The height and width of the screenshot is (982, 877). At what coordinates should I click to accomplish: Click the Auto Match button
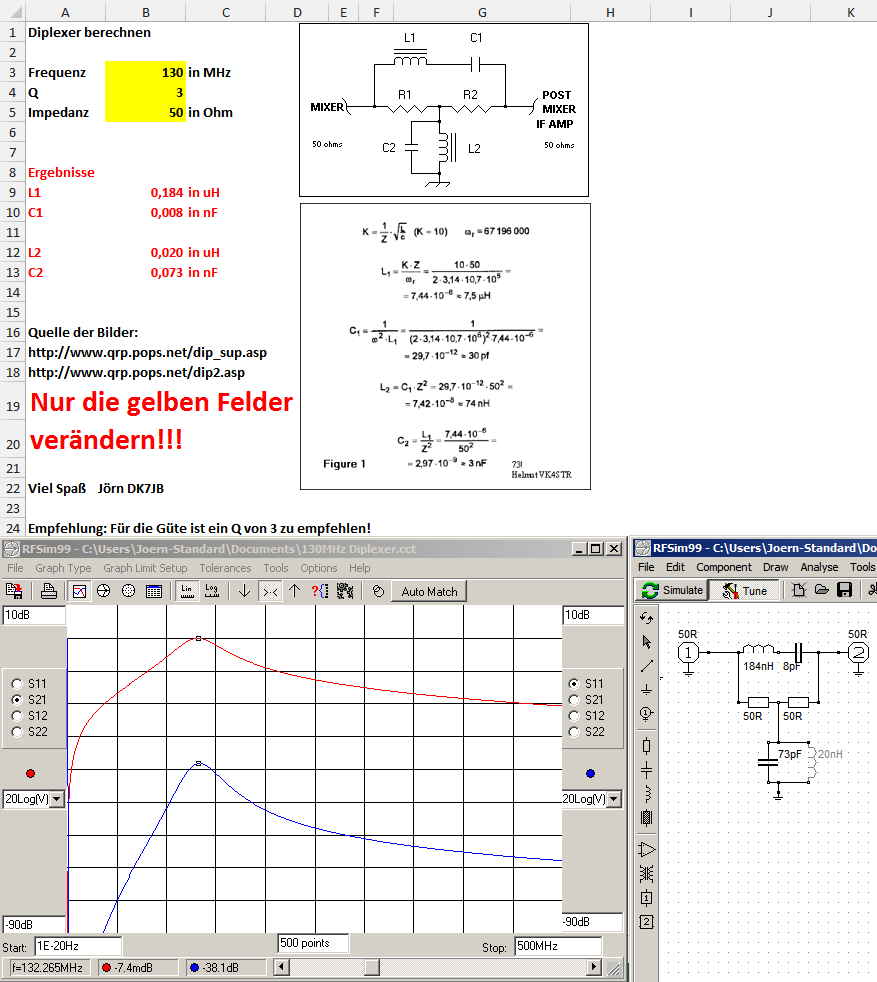tap(429, 591)
